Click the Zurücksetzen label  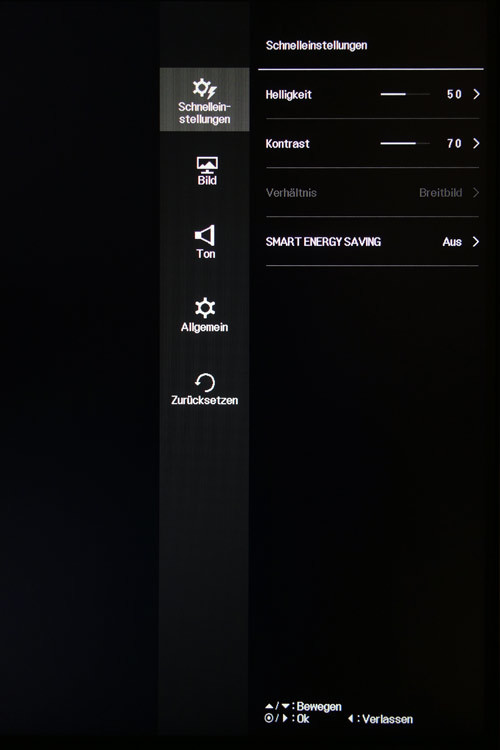[204, 400]
